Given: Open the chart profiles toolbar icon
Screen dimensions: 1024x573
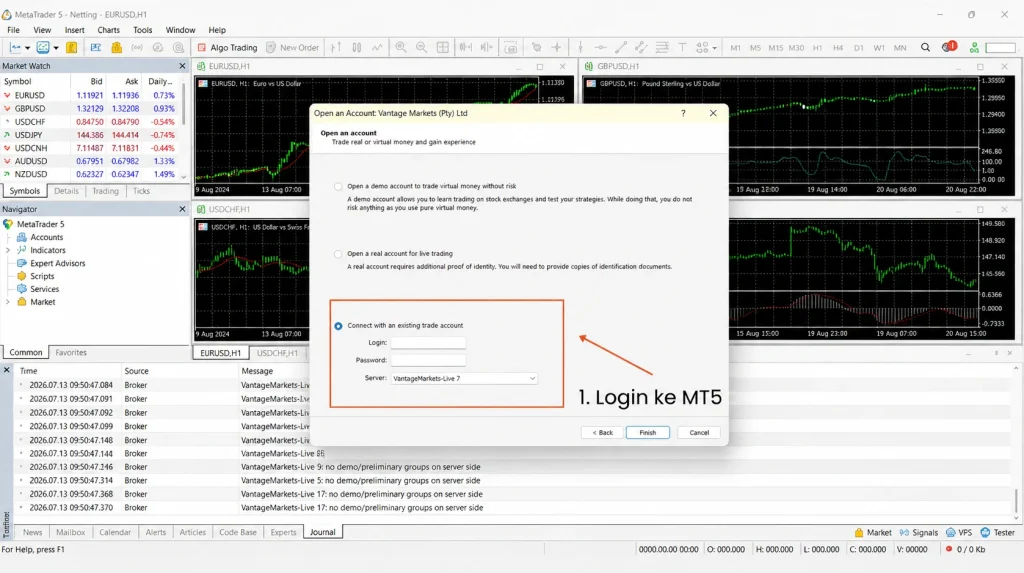Looking at the screenshot, I should tap(42, 48).
